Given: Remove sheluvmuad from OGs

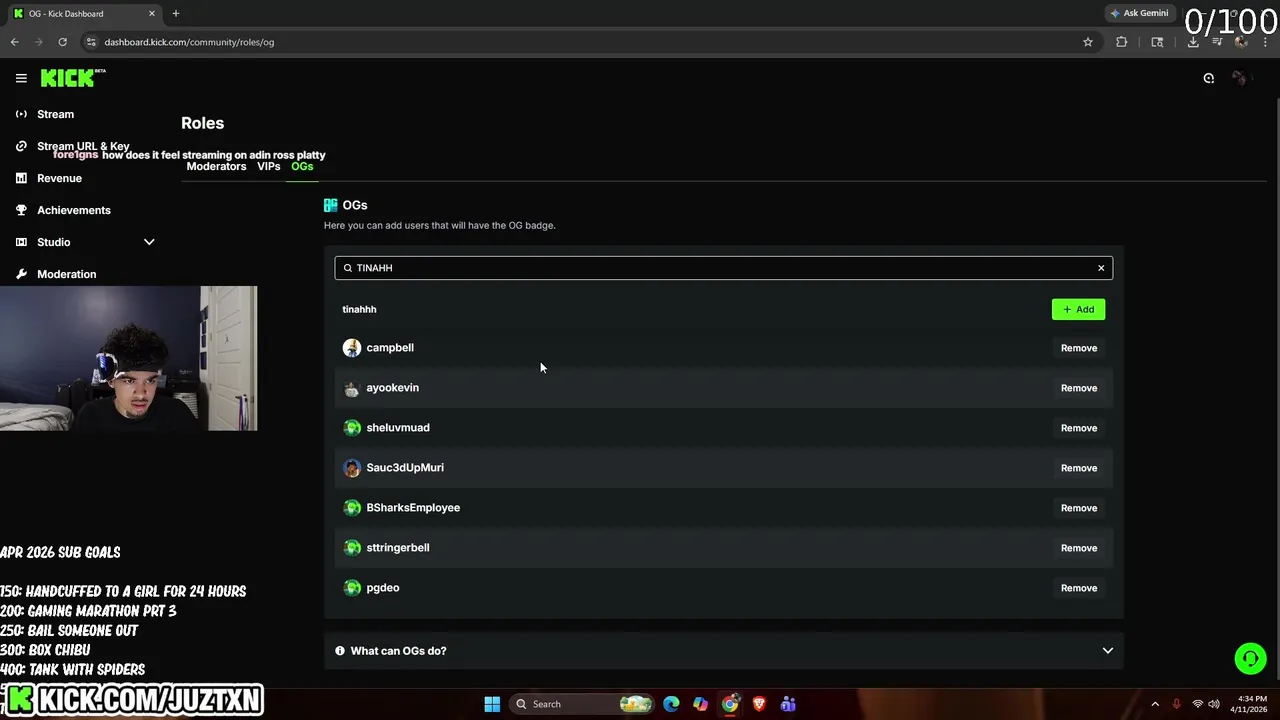Looking at the screenshot, I should click(1079, 428).
